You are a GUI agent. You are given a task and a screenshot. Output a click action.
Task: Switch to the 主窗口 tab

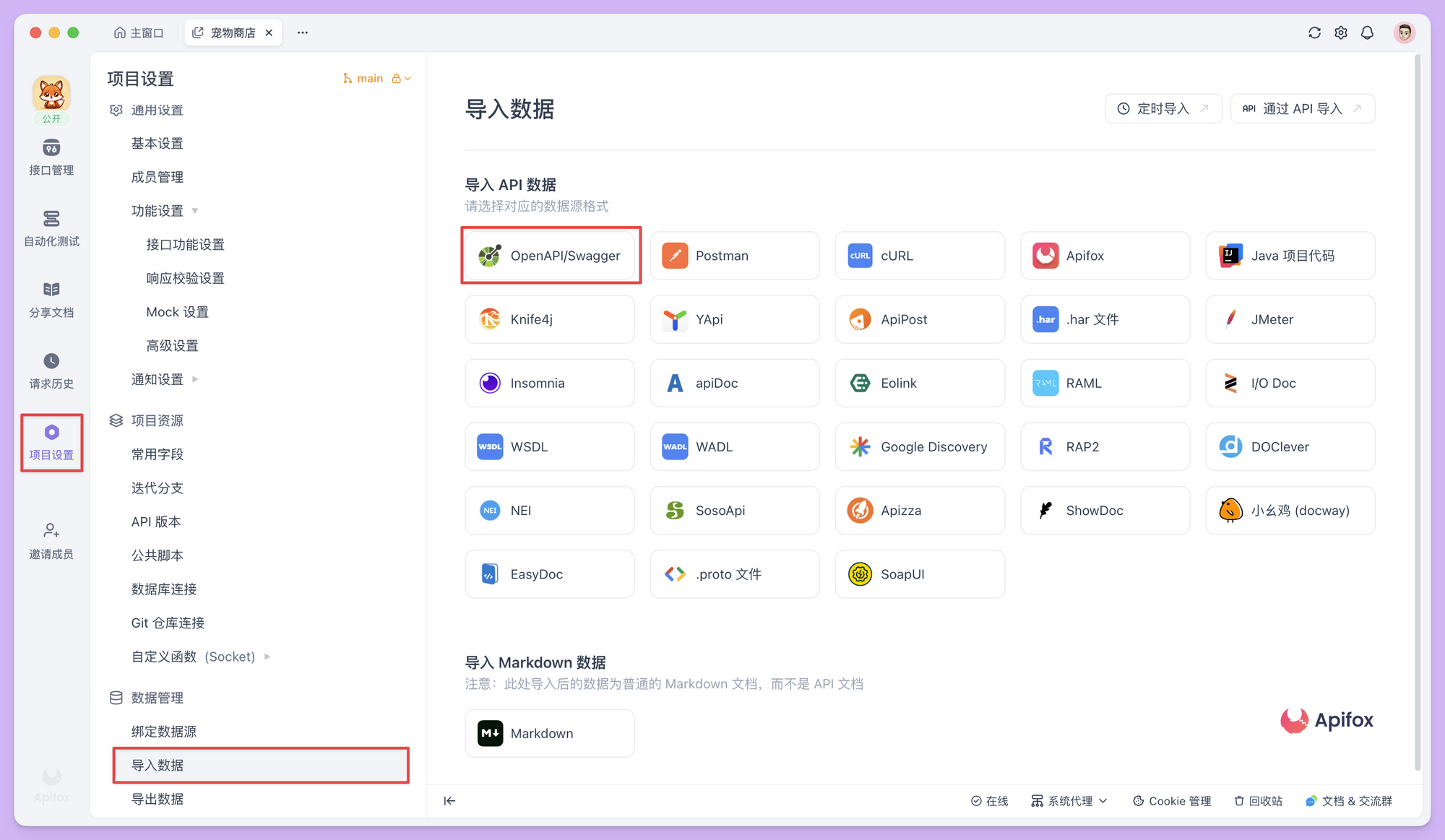[x=138, y=32]
